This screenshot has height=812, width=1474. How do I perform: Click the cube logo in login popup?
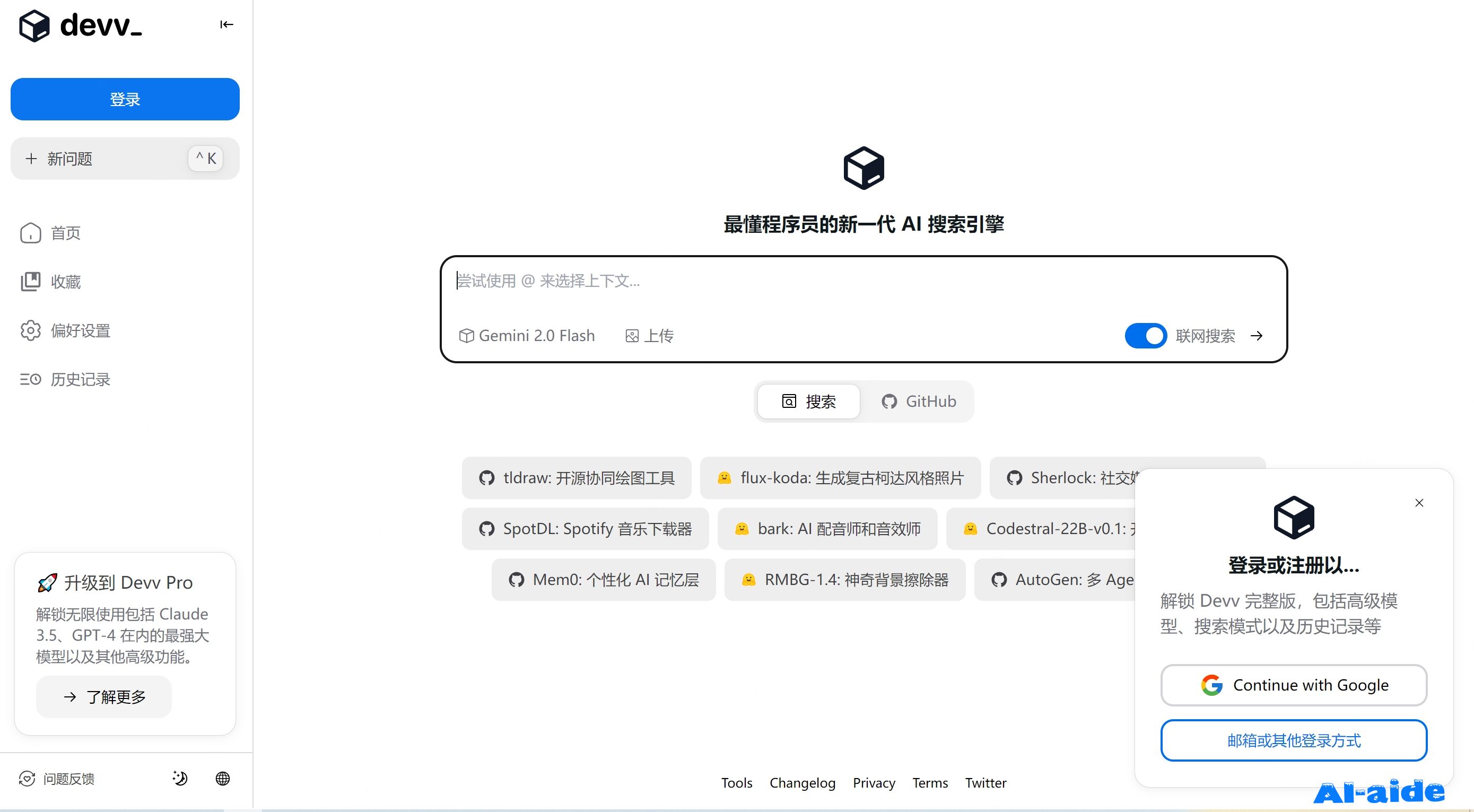tap(1294, 517)
